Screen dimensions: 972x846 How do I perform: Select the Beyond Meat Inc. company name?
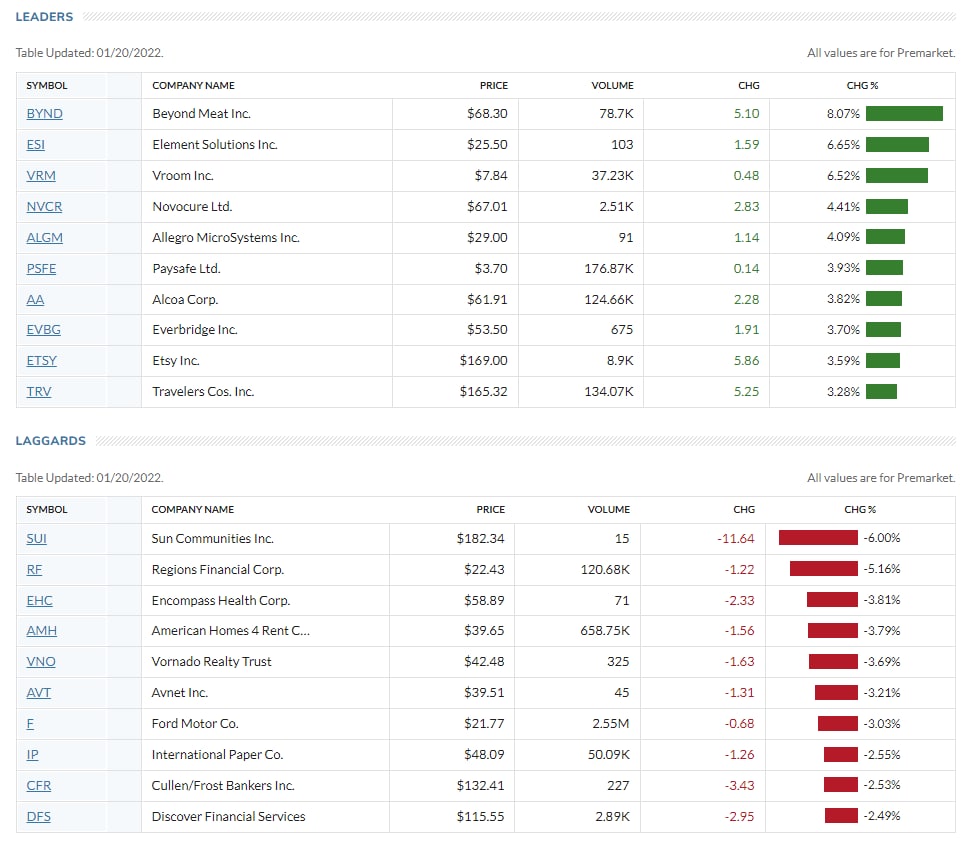(201, 114)
